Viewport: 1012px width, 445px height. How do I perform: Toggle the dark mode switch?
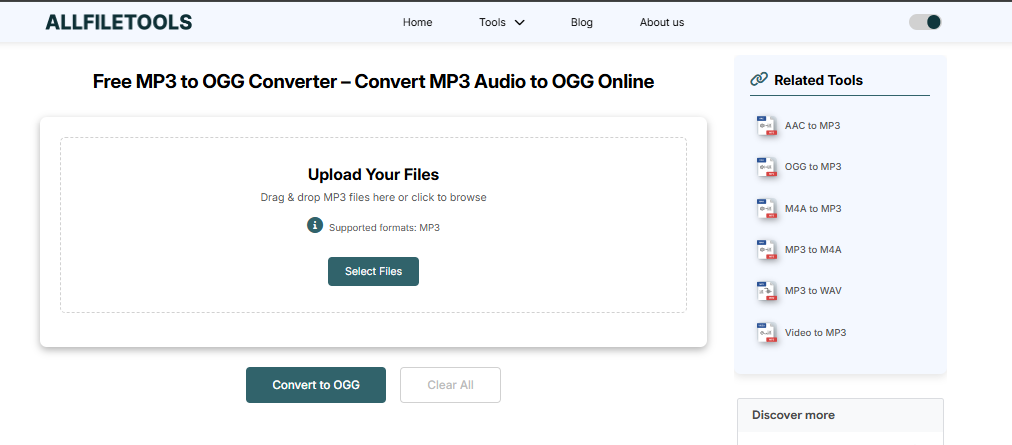pos(925,22)
